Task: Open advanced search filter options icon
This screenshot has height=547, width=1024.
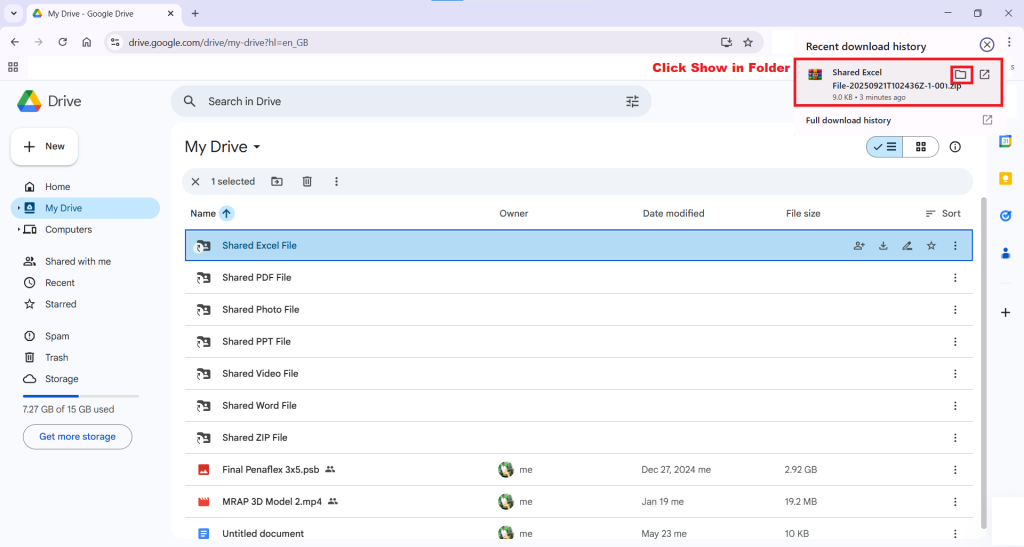Action: [x=632, y=101]
